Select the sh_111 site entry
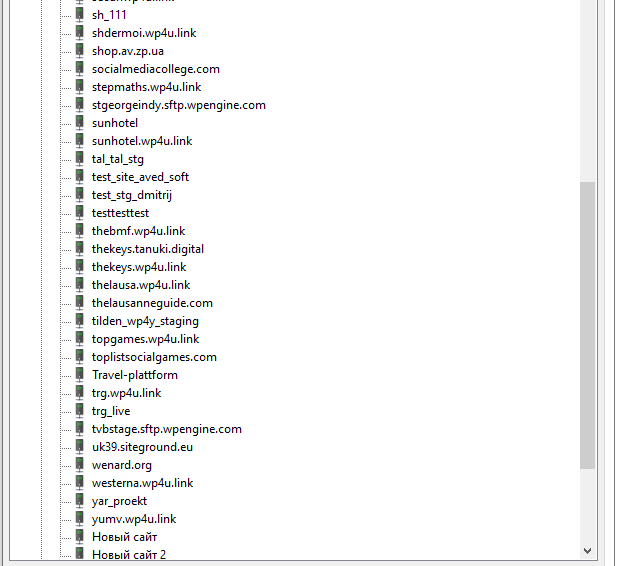This screenshot has height=566, width=636. [109, 15]
